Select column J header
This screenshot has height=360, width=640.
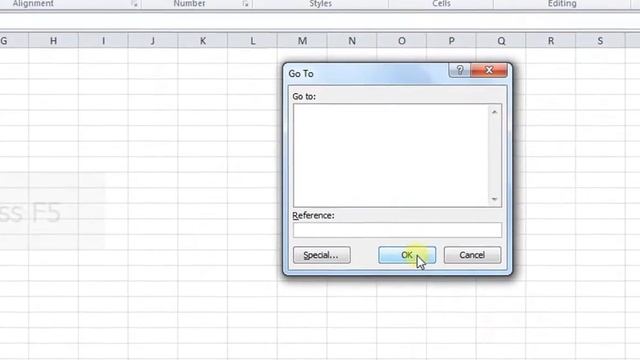(153, 41)
